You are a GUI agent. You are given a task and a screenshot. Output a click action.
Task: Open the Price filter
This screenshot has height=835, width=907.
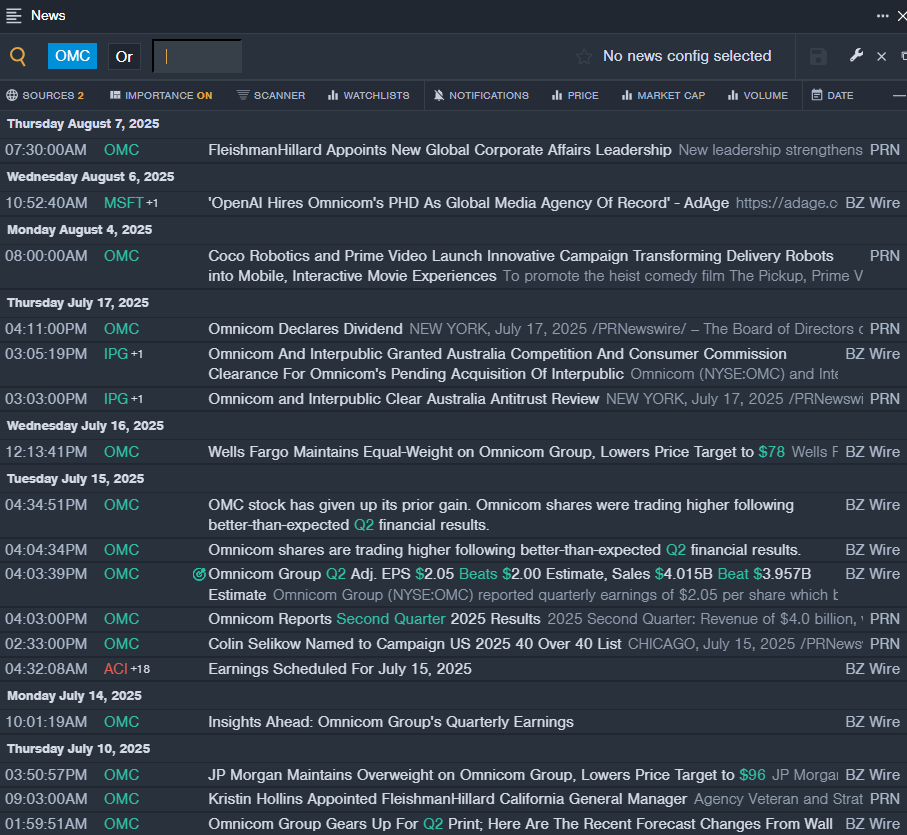pos(575,95)
